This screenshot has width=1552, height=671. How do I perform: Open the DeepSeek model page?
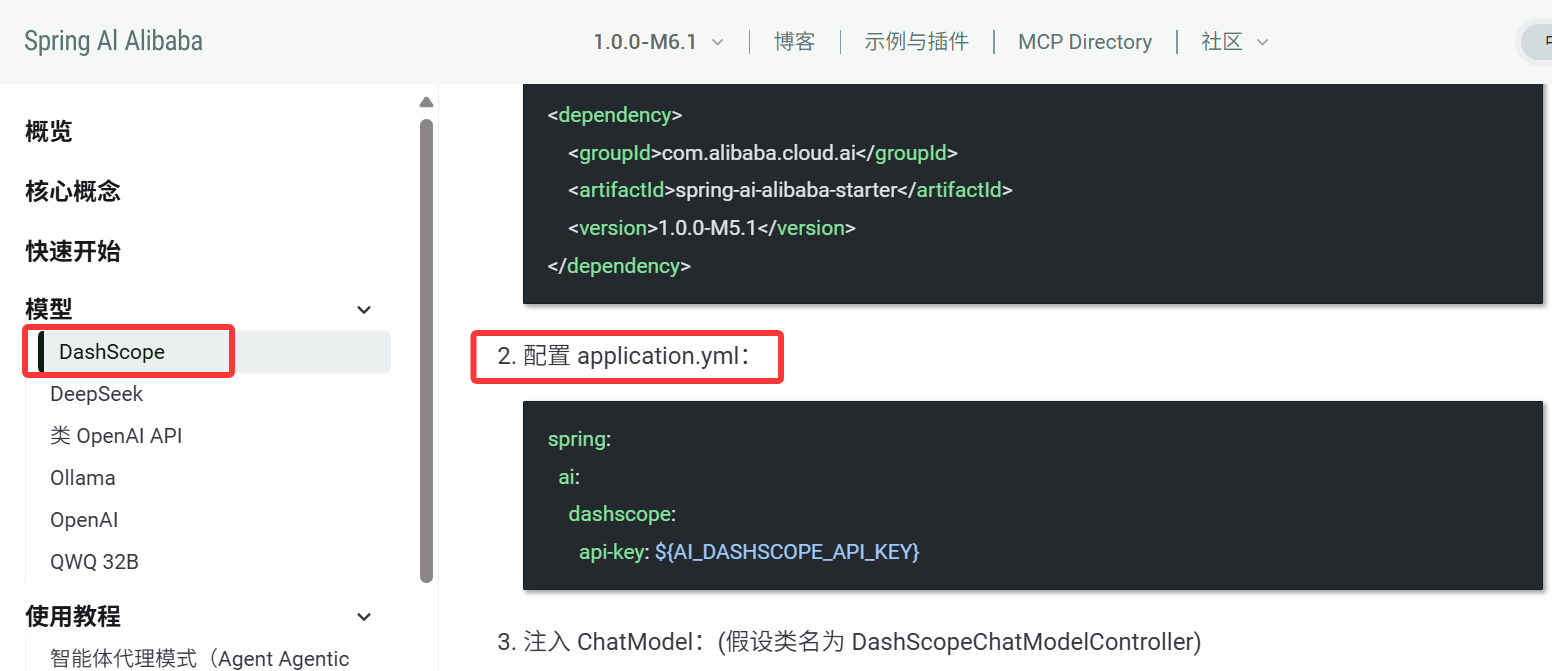[x=97, y=394]
